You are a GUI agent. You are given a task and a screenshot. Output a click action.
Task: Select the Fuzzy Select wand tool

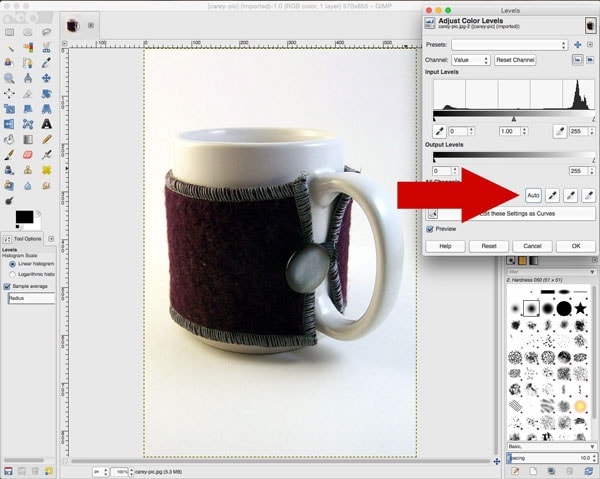[9, 48]
